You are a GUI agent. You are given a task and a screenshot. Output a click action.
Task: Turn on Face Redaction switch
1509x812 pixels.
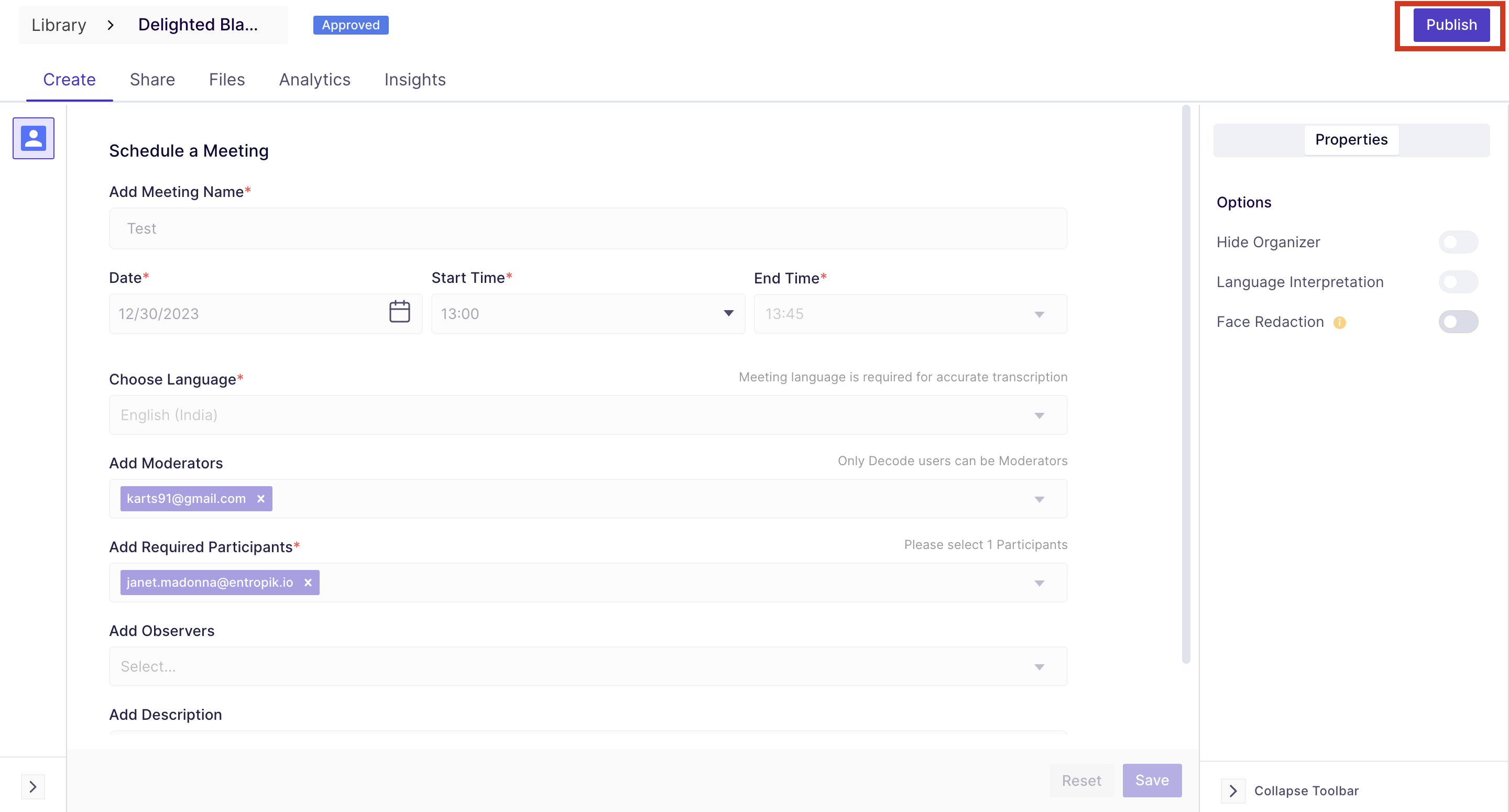pyautogui.click(x=1458, y=322)
